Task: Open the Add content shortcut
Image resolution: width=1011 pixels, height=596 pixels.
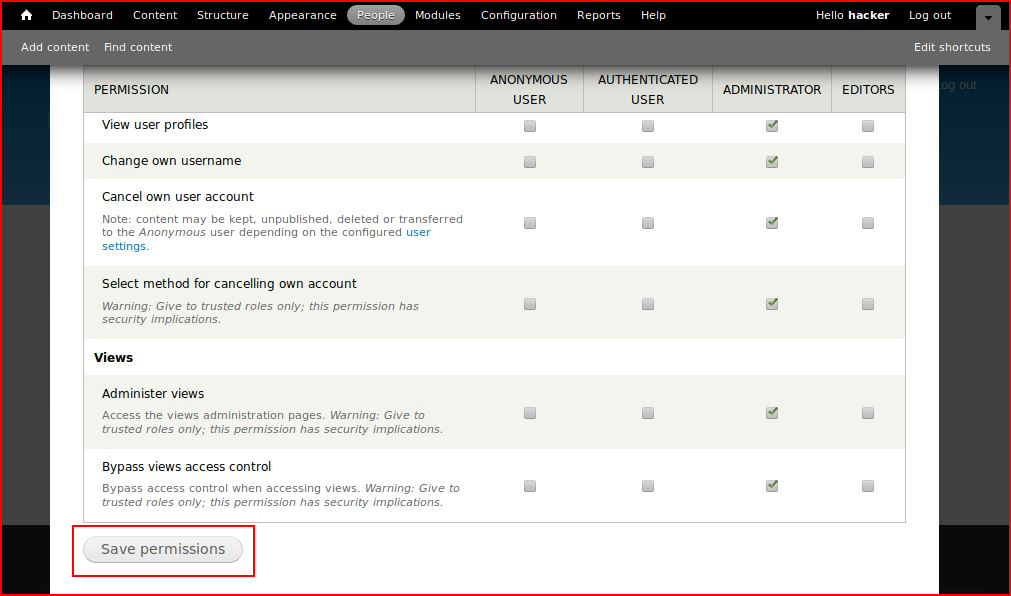Action: pyautogui.click(x=55, y=47)
